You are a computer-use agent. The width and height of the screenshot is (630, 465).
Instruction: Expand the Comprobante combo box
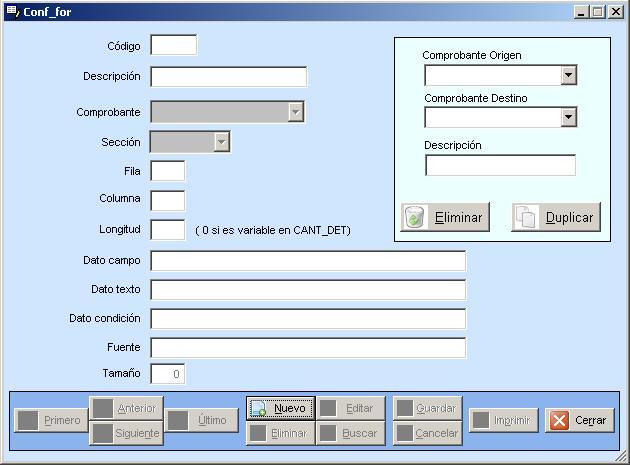click(x=295, y=112)
